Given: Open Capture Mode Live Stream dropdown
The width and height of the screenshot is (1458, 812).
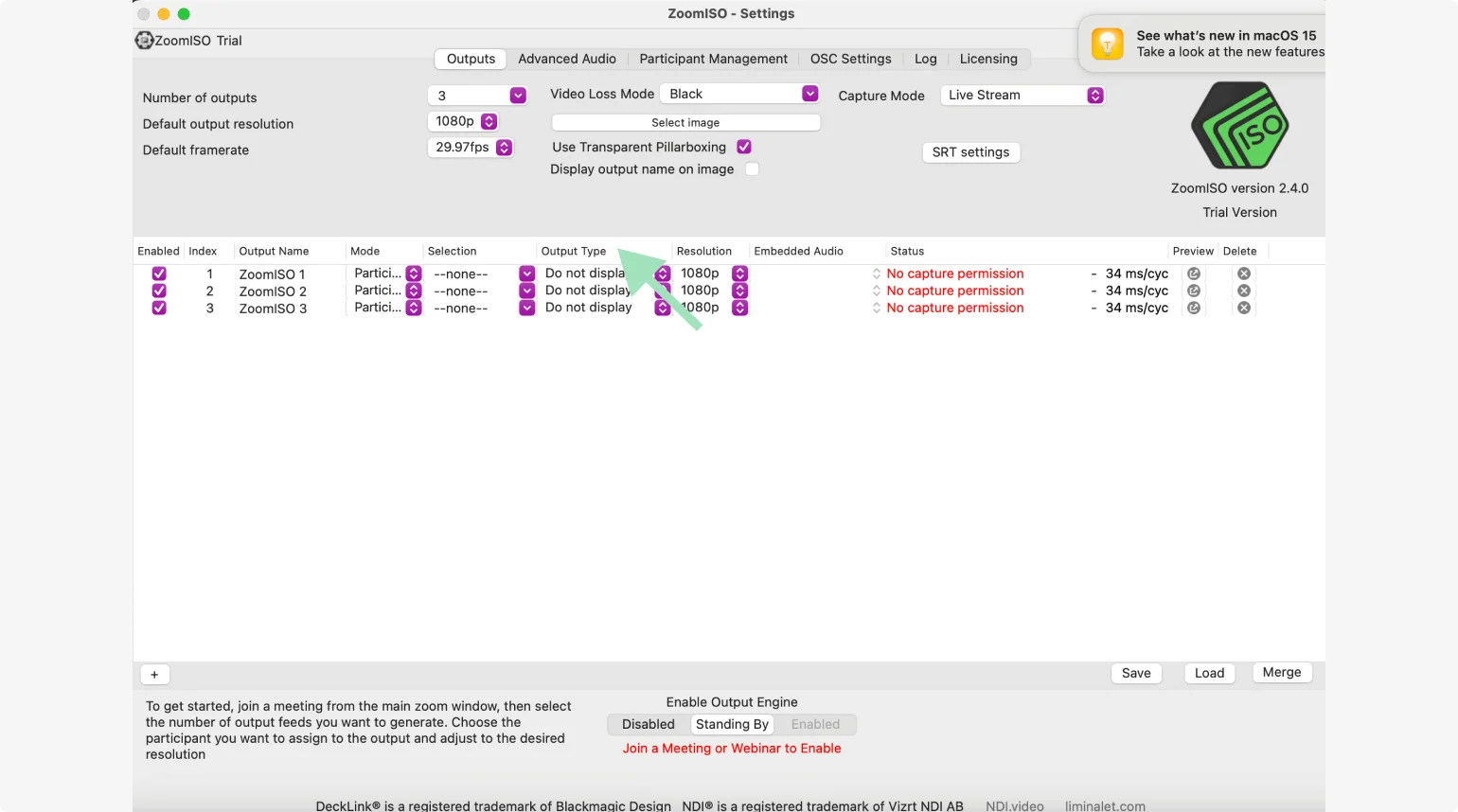Looking at the screenshot, I should (x=1022, y=96).
